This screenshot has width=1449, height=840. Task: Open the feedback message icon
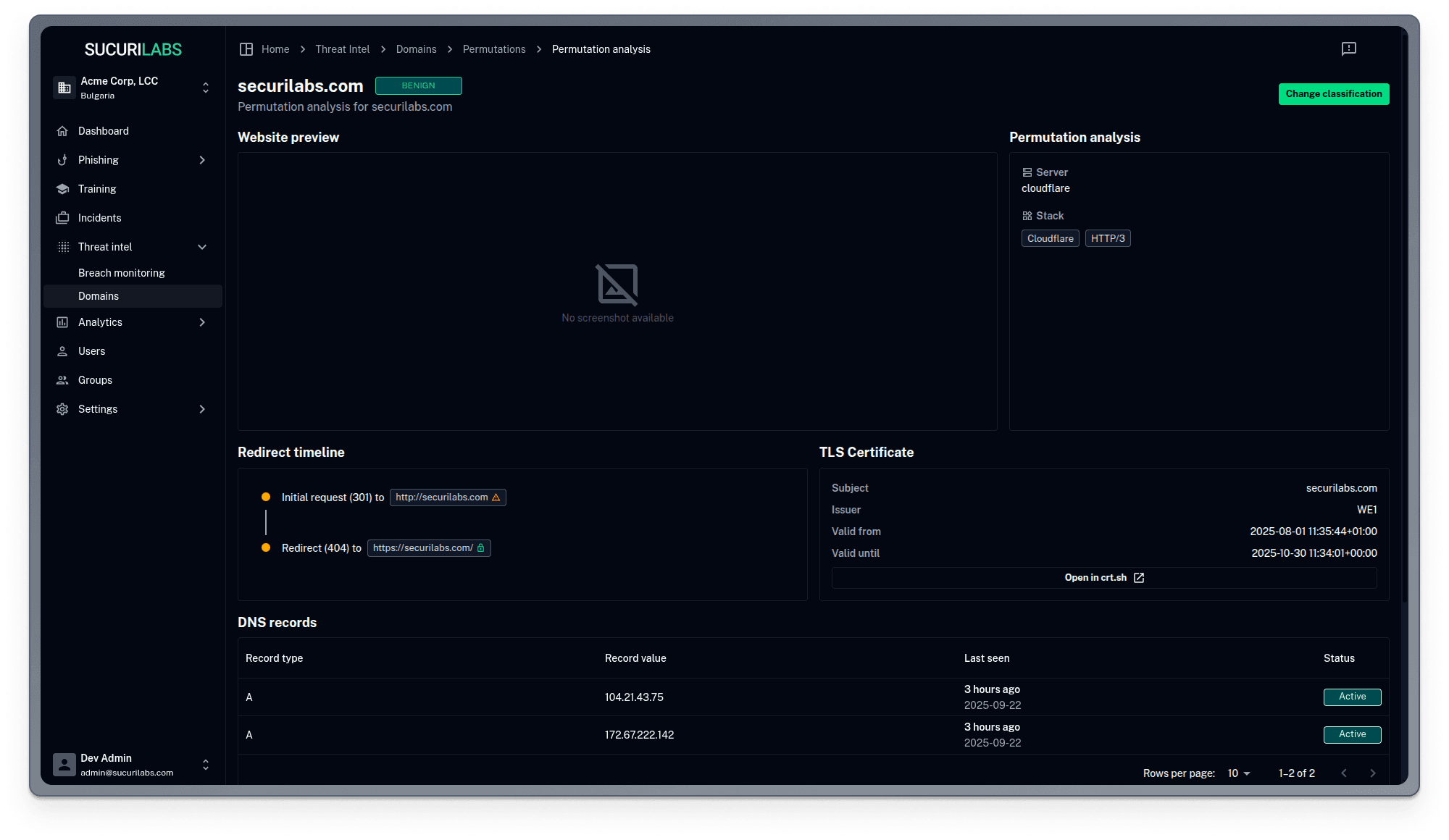tap(1348, 49)
